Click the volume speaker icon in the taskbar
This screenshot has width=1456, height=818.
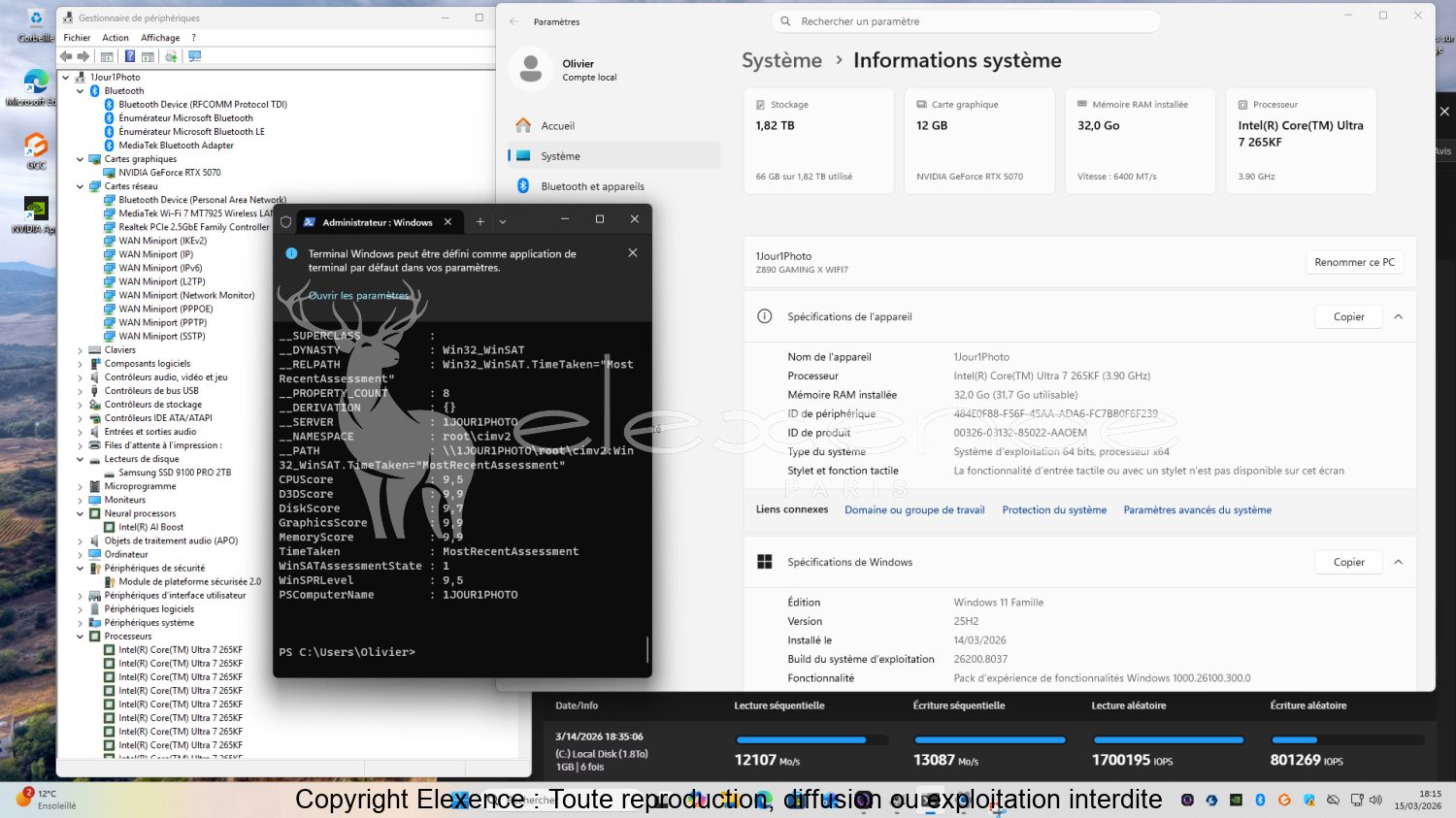(x=1375, y=801)
